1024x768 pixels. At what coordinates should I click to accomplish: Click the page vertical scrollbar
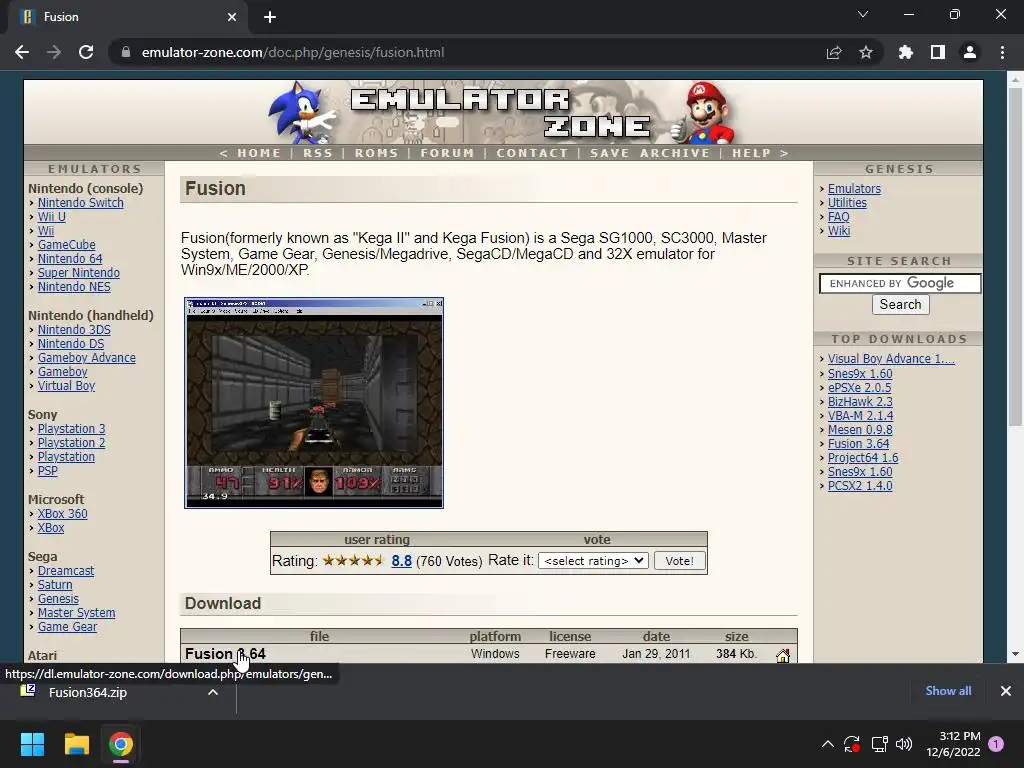tap(1015, 256)
